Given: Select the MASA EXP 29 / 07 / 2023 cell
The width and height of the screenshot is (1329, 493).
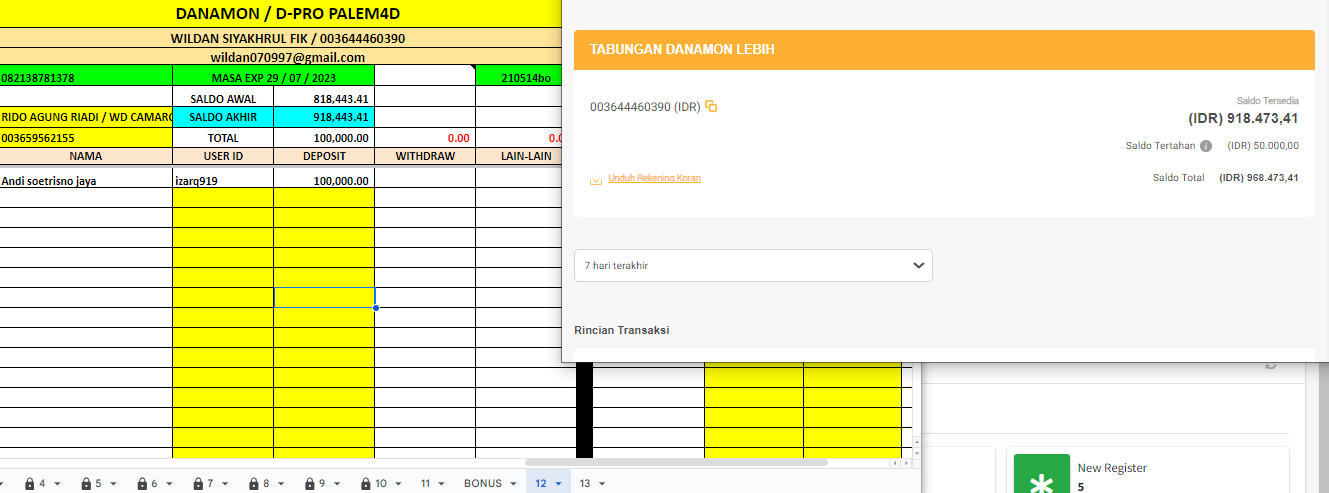Looking at the screenshot, I should pyautogui.click(x=273, y=77).
